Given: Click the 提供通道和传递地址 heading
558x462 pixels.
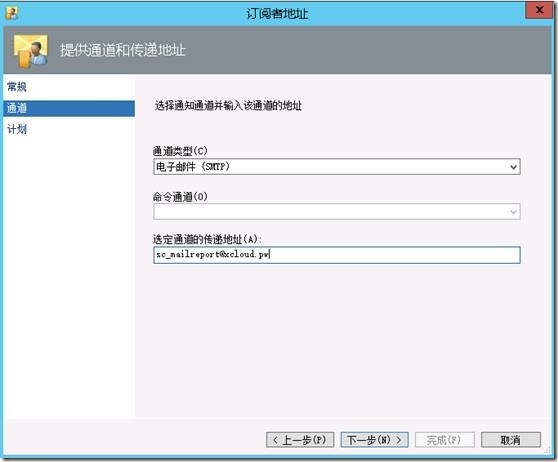Looking at the screenshot, I should [x=123, y=50].
